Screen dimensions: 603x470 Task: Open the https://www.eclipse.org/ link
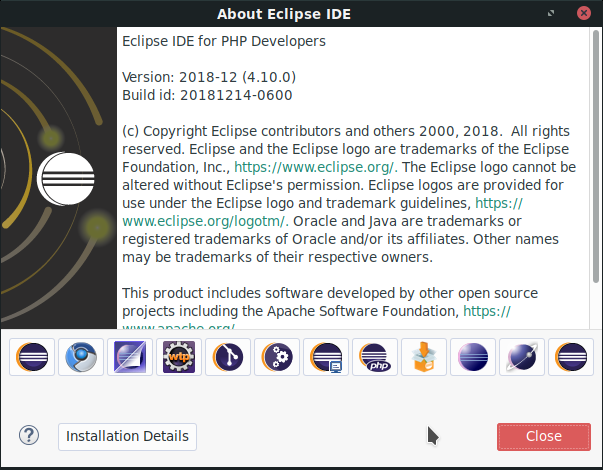(315, 167)
